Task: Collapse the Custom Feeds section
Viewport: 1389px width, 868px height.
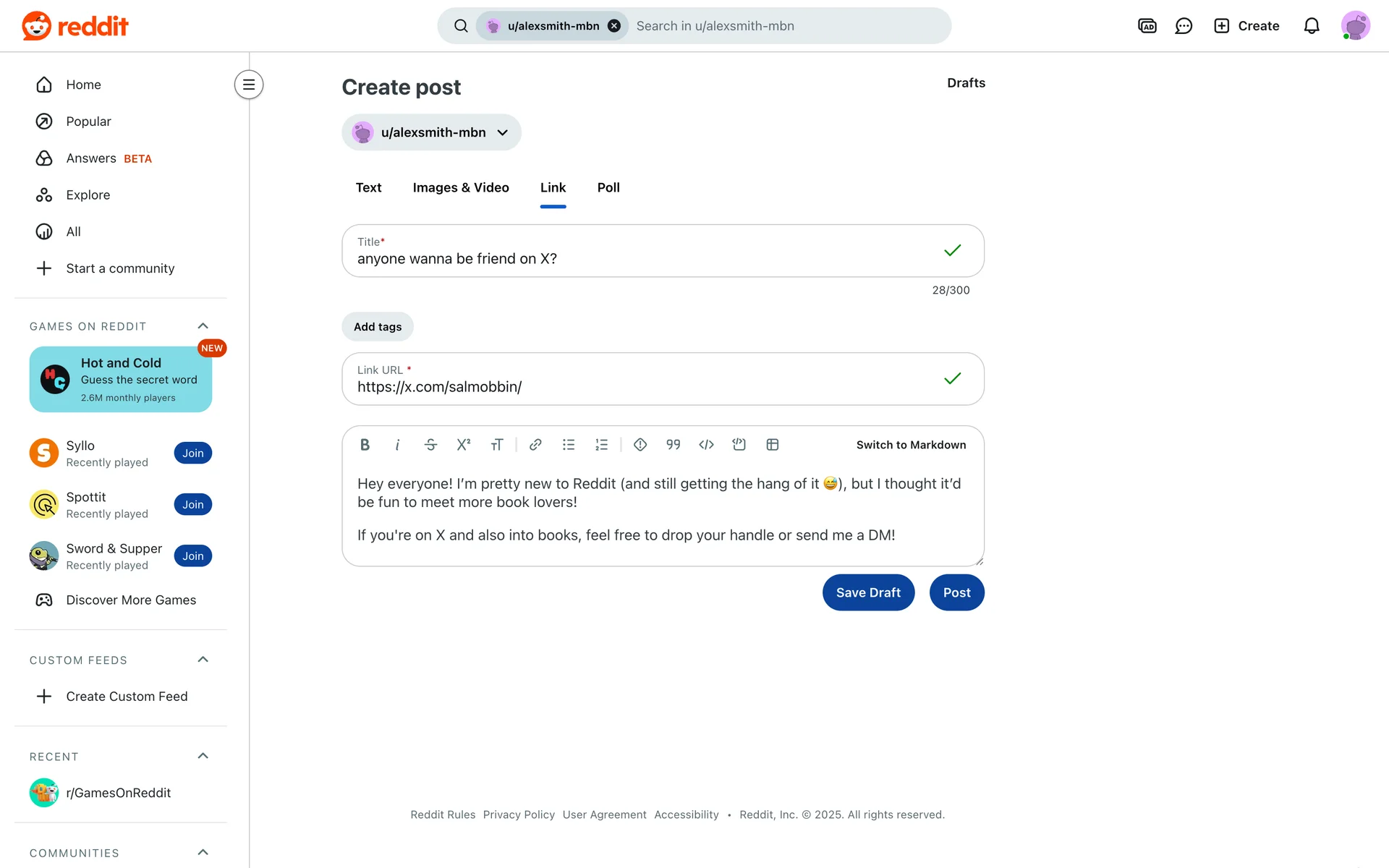Action: 203,660
